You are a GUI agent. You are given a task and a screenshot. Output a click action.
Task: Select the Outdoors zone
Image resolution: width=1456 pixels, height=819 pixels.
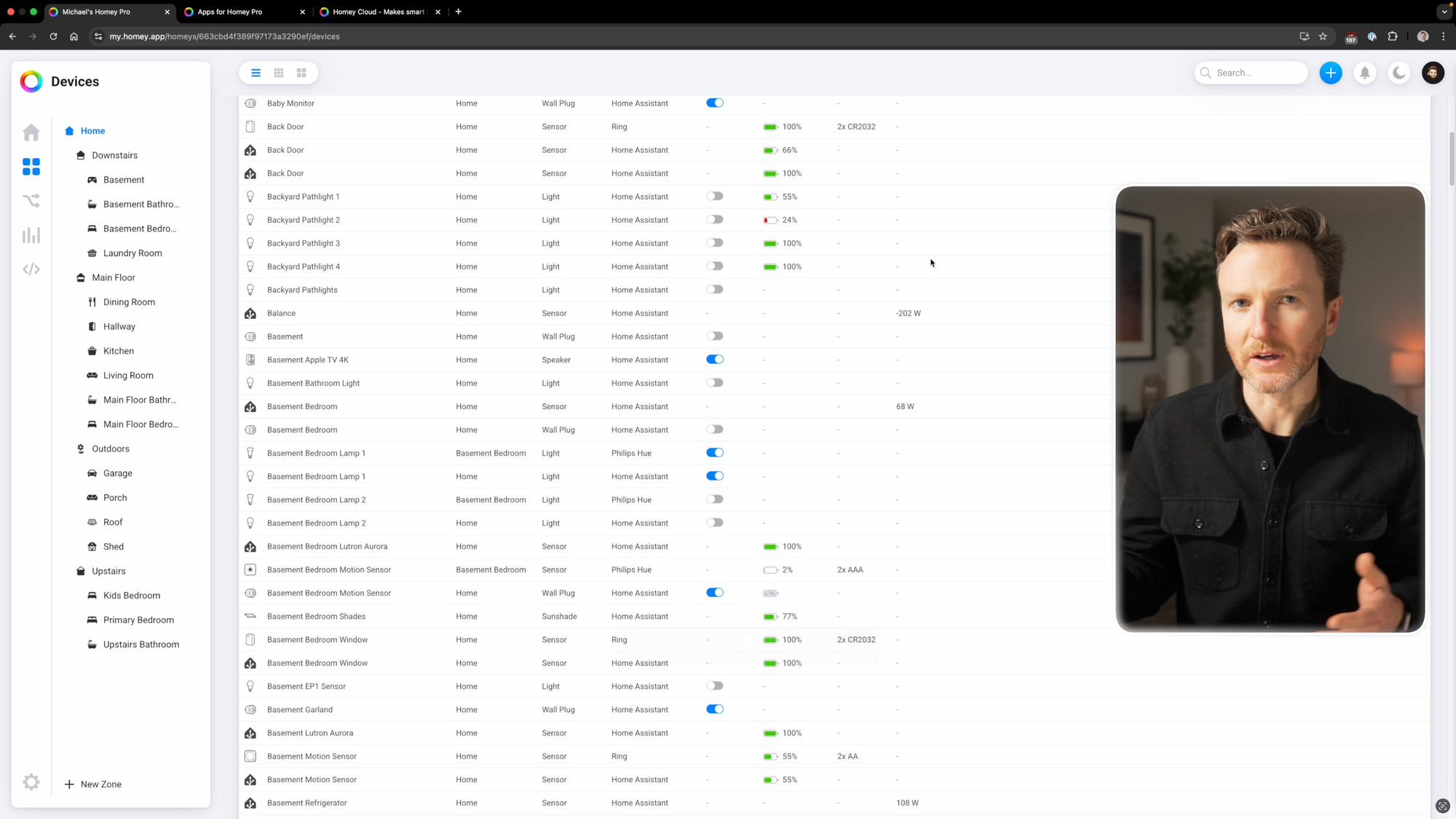coord(111,448)
